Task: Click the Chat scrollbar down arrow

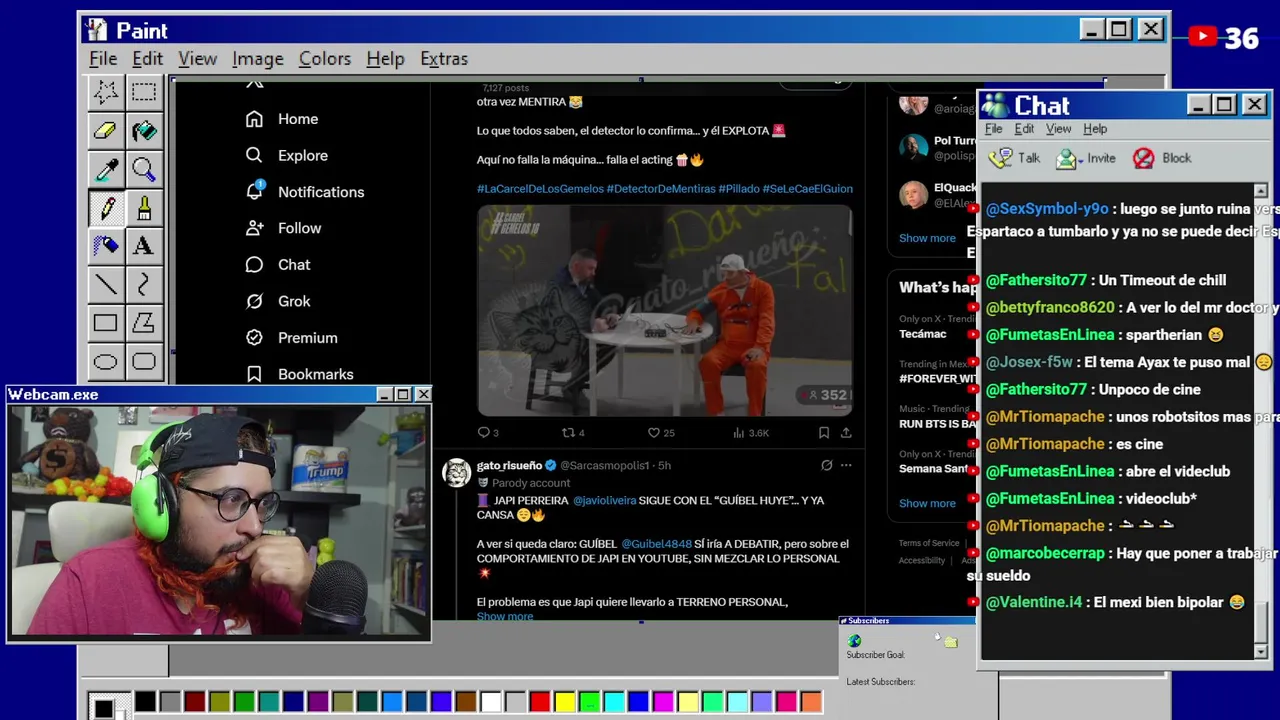Action: pyautogui.click(x=1261, y=651)
